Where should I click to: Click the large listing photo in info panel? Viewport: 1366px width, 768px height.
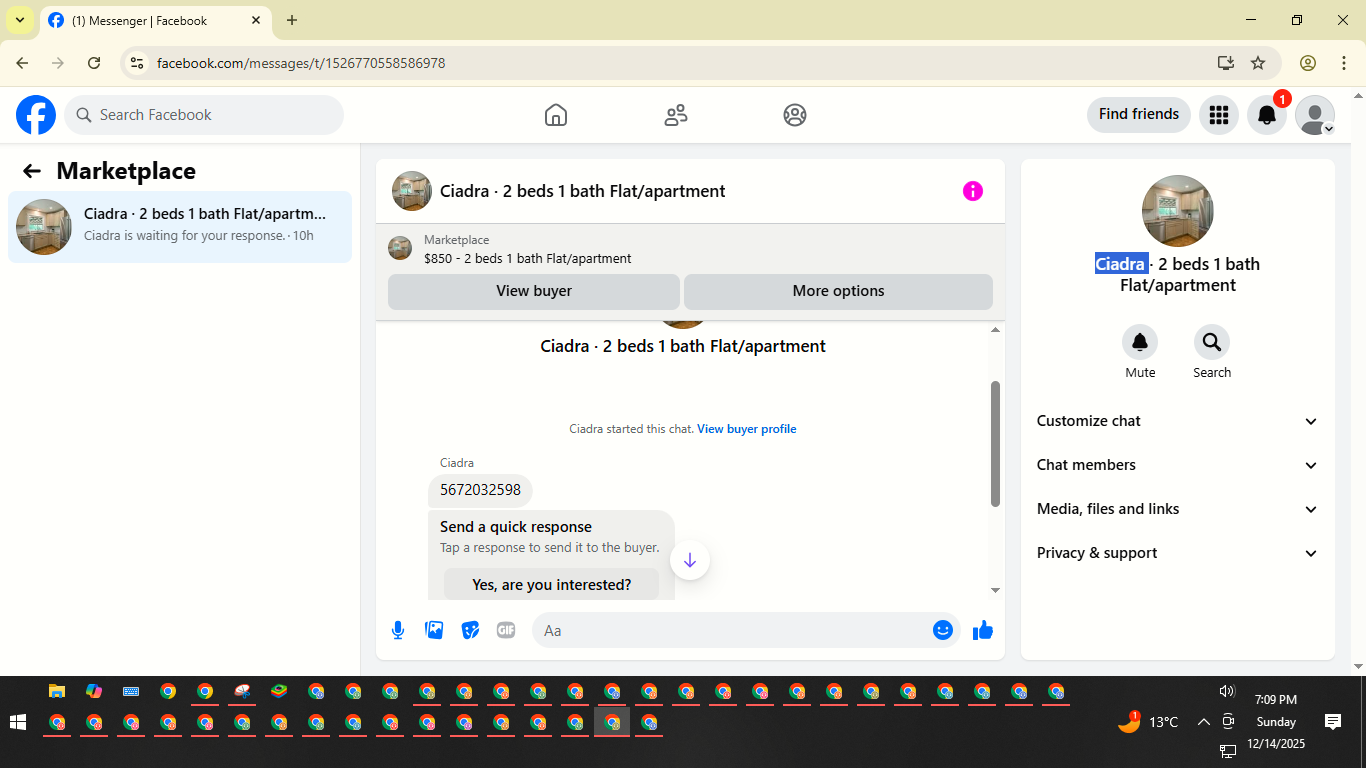[1178, 211]
